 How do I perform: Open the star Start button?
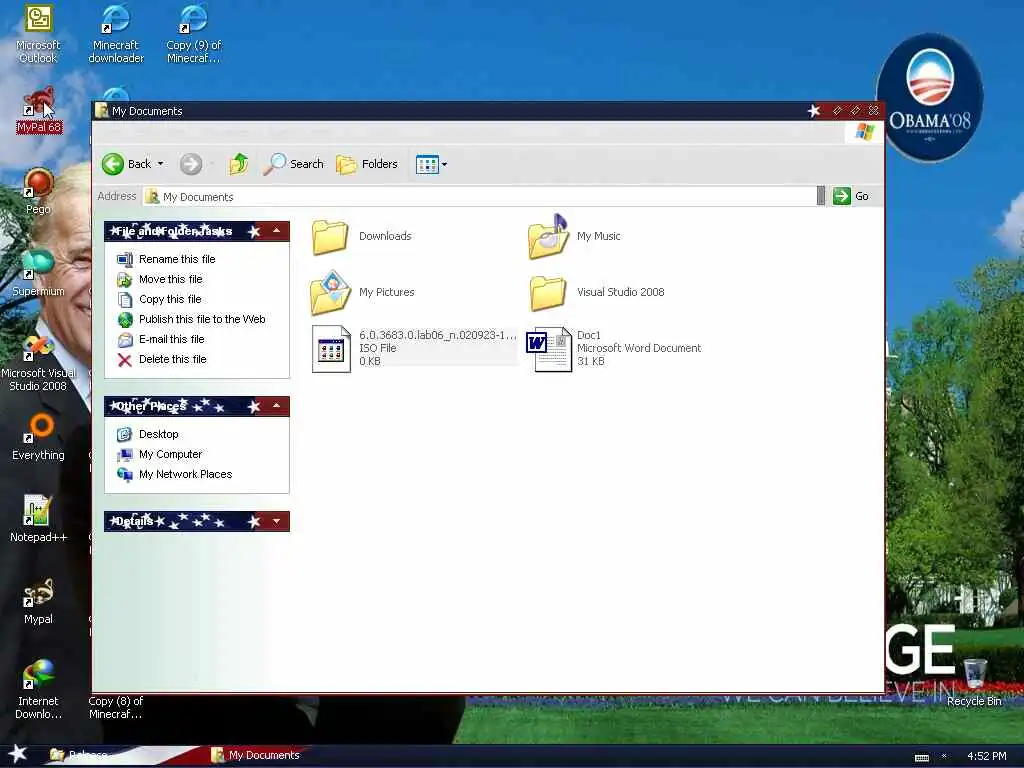click(x=18, y=754)
